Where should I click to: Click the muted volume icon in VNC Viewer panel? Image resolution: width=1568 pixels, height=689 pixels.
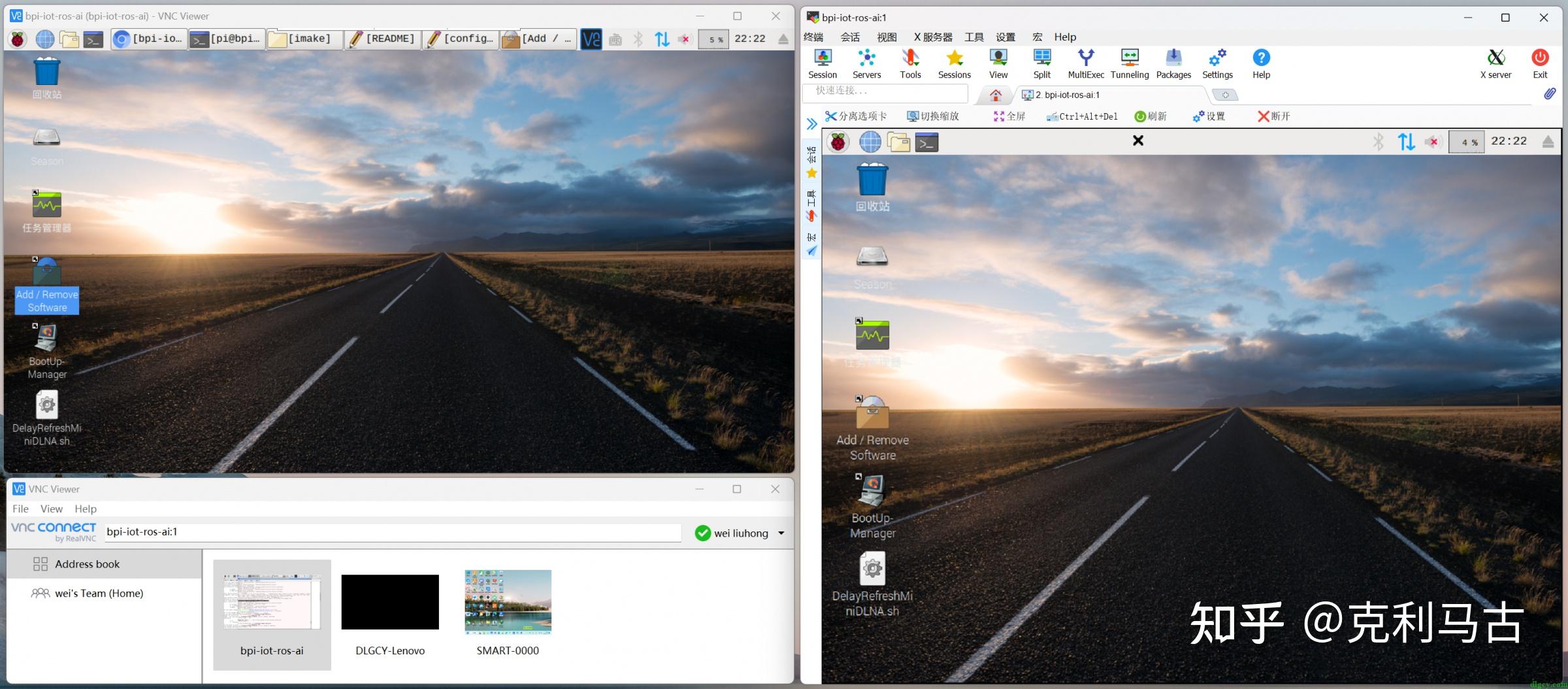point(684,39)
